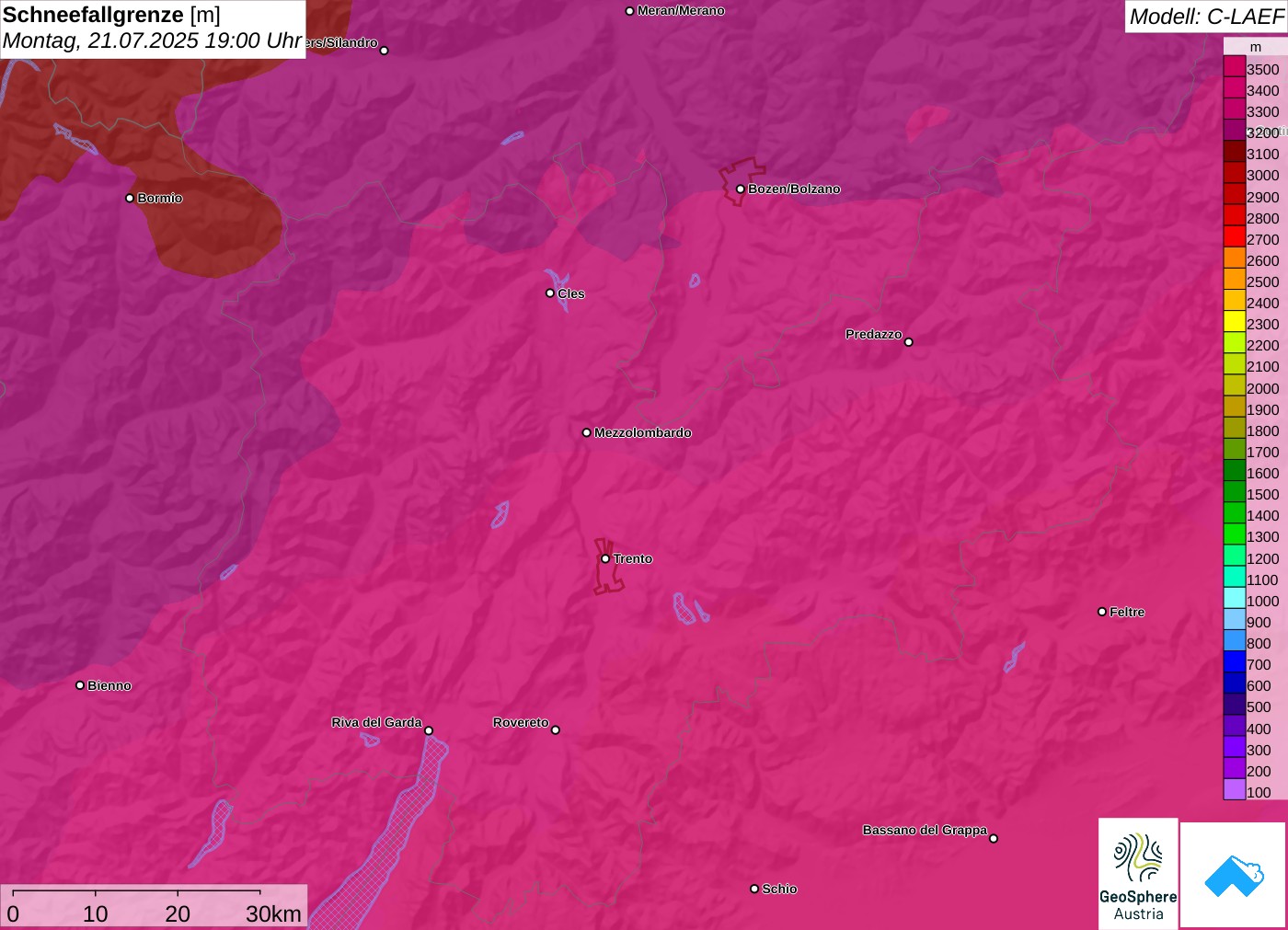Image resolution: width=1288 pixels, height=930 pixels.
Task: Select the 700 m blue legend swatch
Action: (1235, 661)
